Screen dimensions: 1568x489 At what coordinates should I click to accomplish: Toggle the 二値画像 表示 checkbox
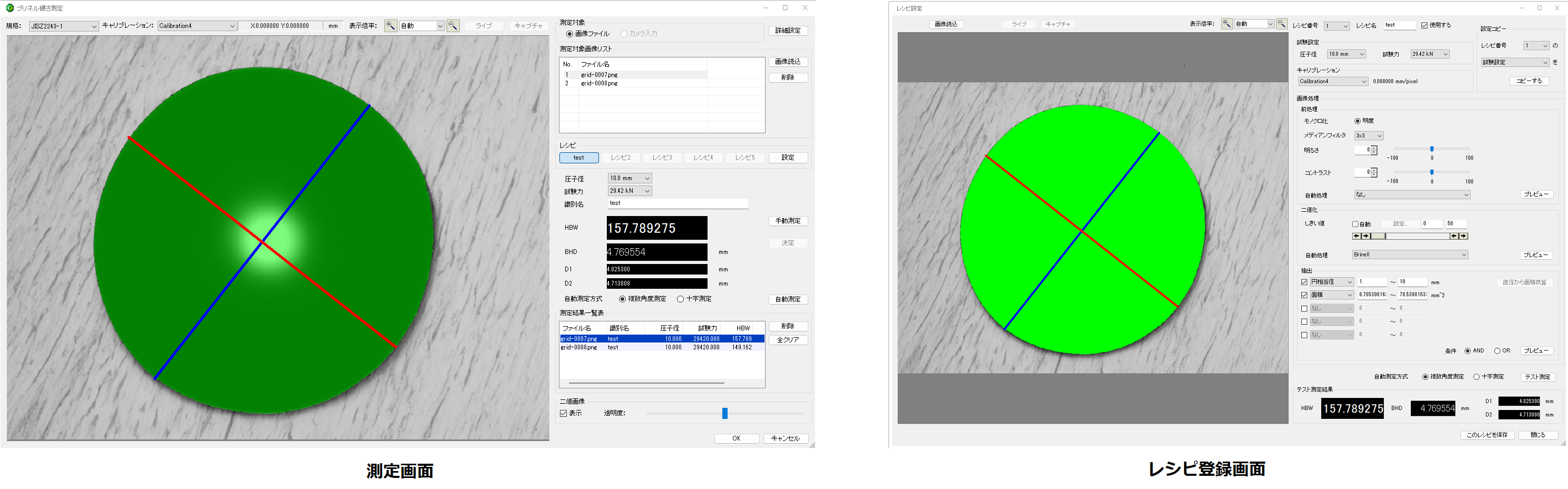[x=564, y=414]
